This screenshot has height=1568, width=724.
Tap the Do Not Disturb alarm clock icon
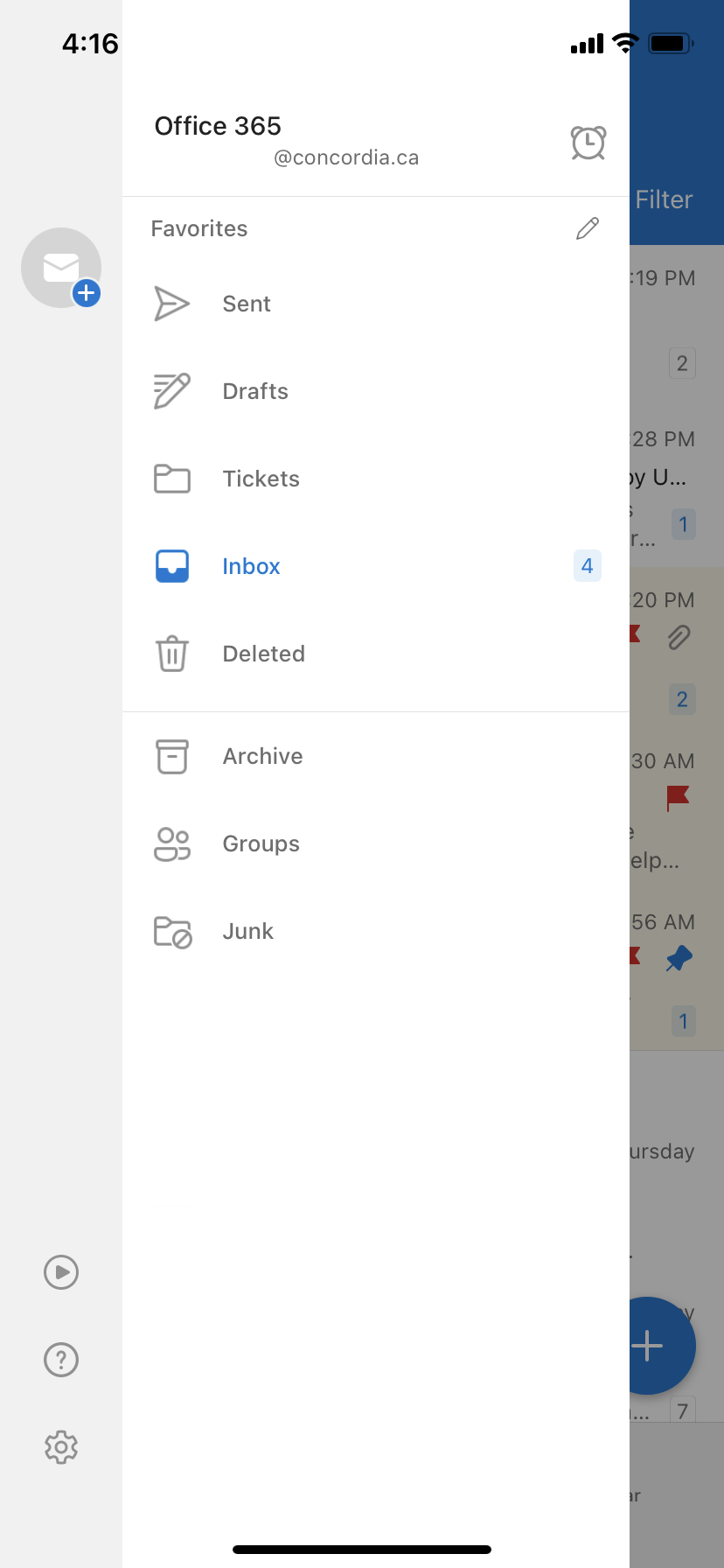click(x=588, y=142)
